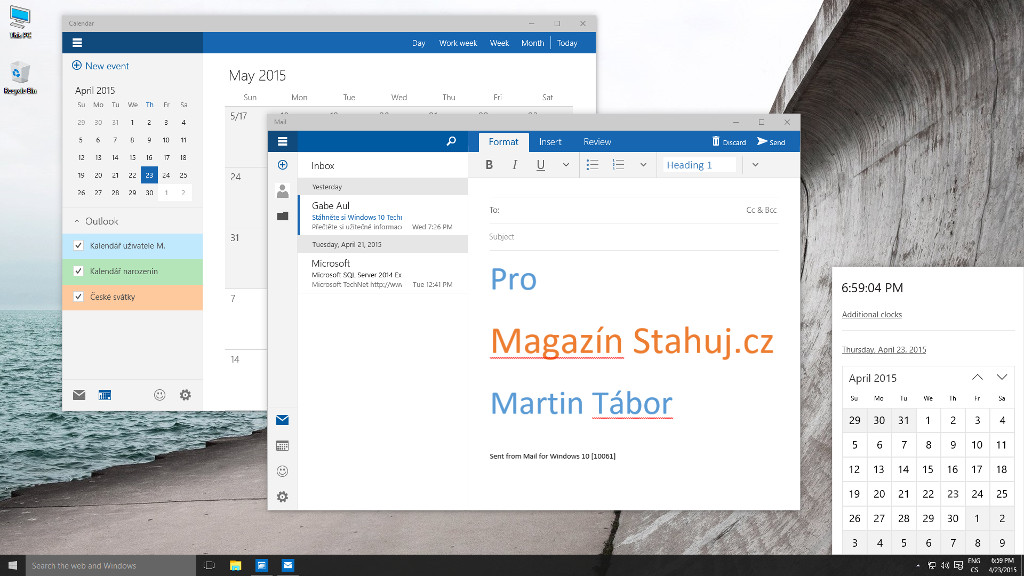Click the mail envelope icon in Mail sidebar
This screenshot has height=576, width=1024.
coord(282,420)
